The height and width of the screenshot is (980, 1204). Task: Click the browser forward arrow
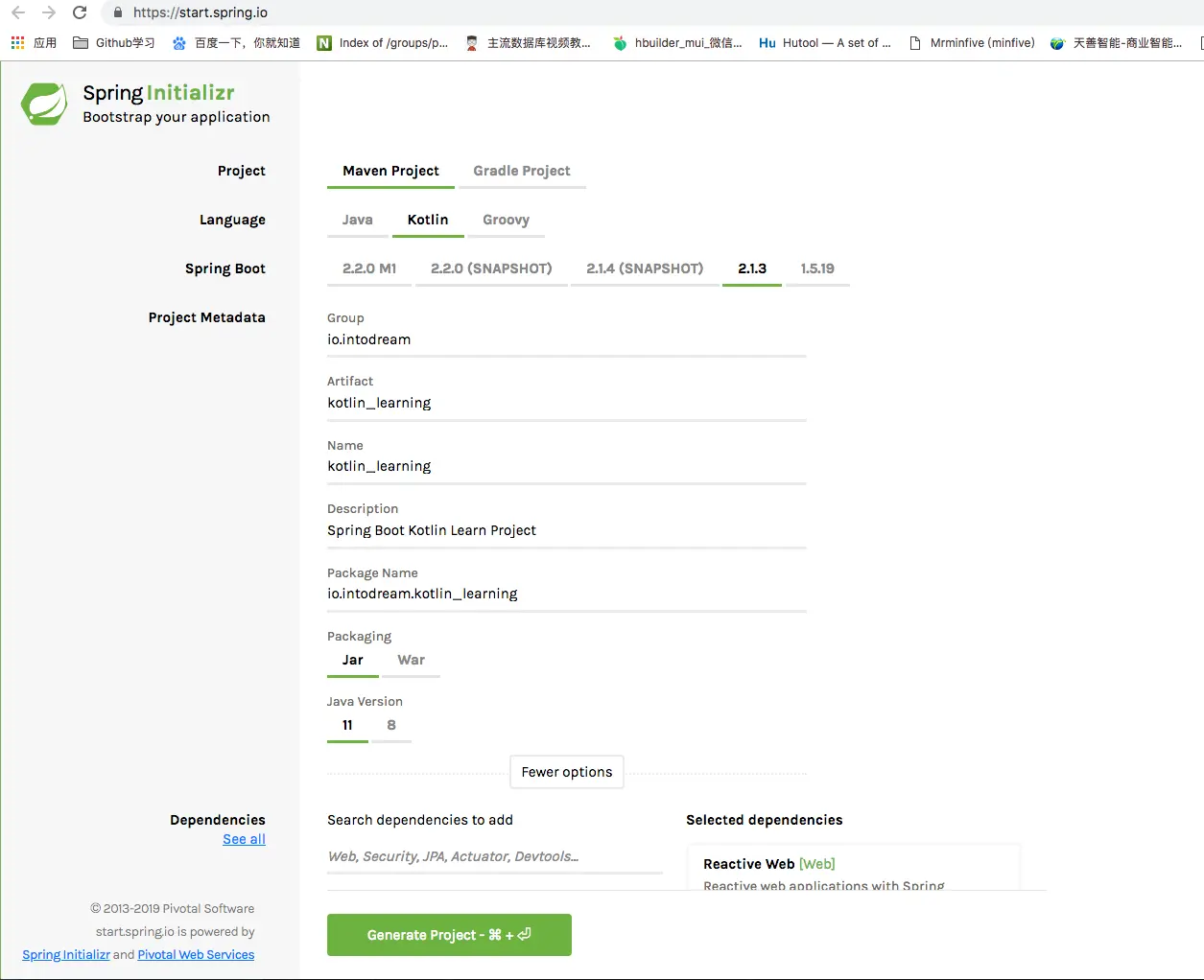(49, 12)
